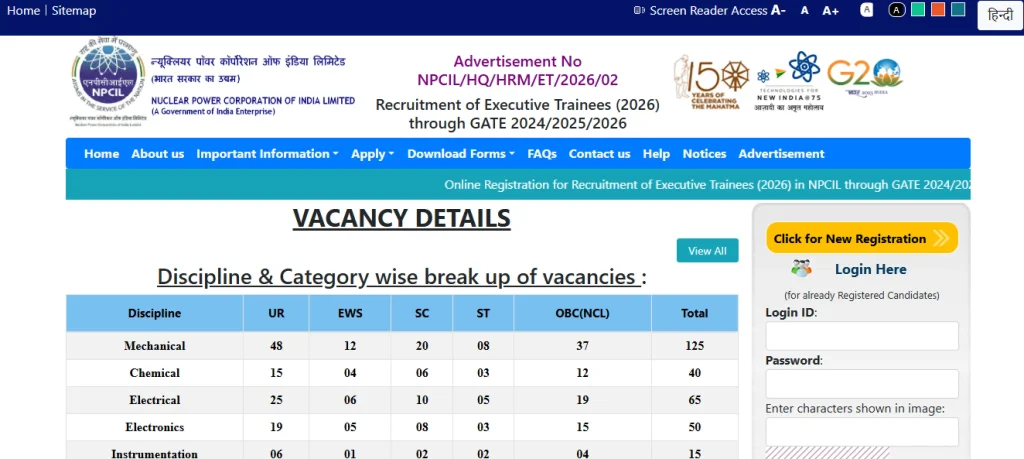Decrease font size with A- button
This screenshot has width=1024, height=459.
778,10
